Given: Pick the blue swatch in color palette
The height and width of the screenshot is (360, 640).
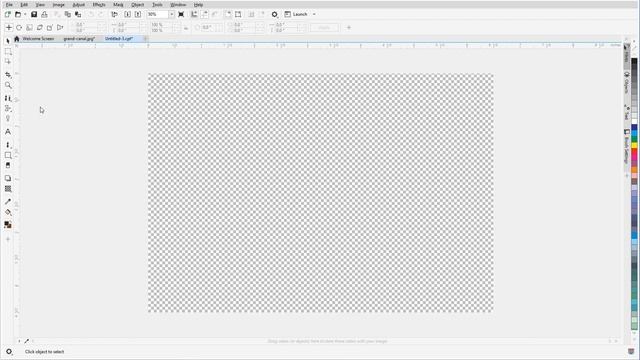Looking at the screenshot, I should click(x=634, y=128).
